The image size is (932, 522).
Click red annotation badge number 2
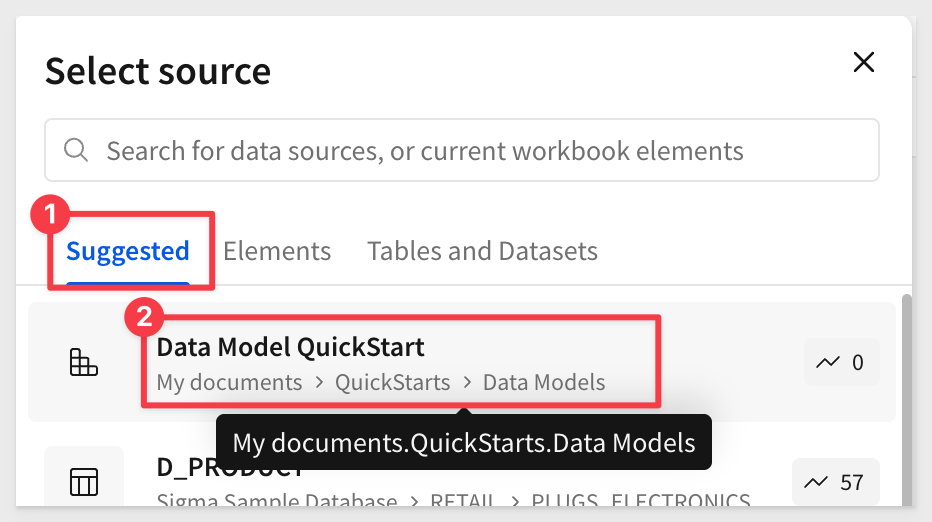[144, 317]
